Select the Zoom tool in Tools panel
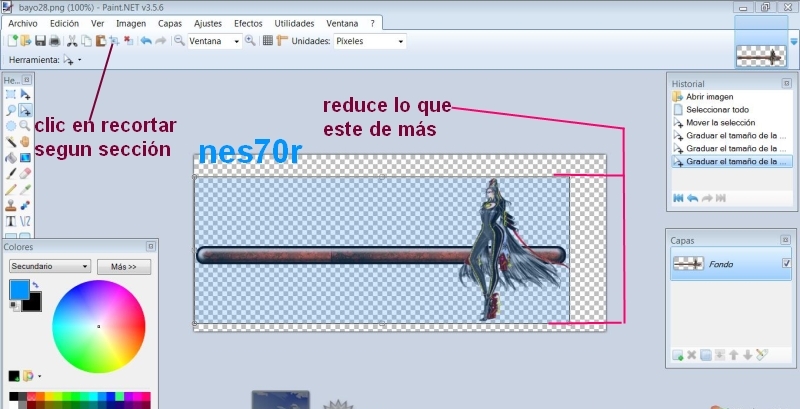The height and width of the screenshot is (409, 800). (x=25, y=126)
